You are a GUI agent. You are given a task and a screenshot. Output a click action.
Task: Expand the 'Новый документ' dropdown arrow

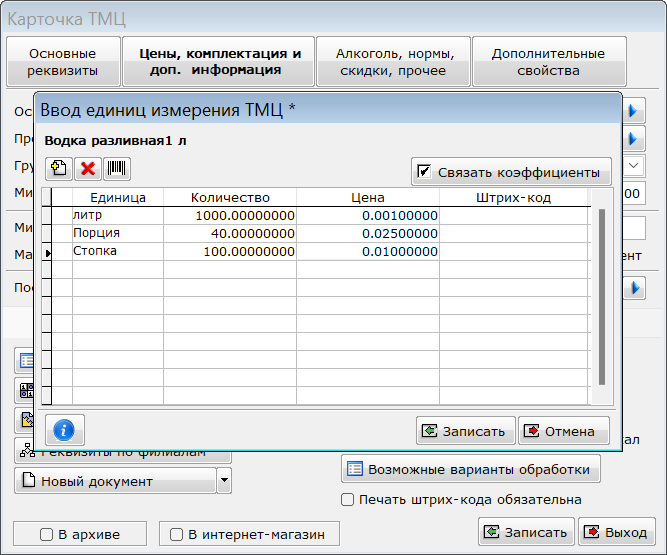click(x=224, y=481)
